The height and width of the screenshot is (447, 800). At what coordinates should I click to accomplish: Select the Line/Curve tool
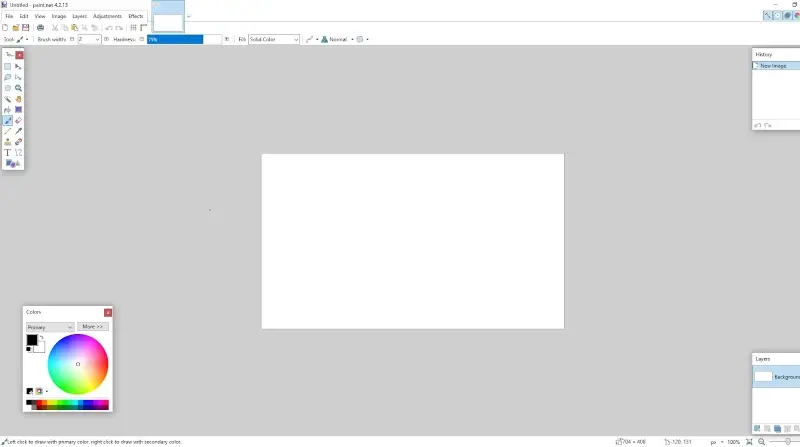tap(18, 153)
